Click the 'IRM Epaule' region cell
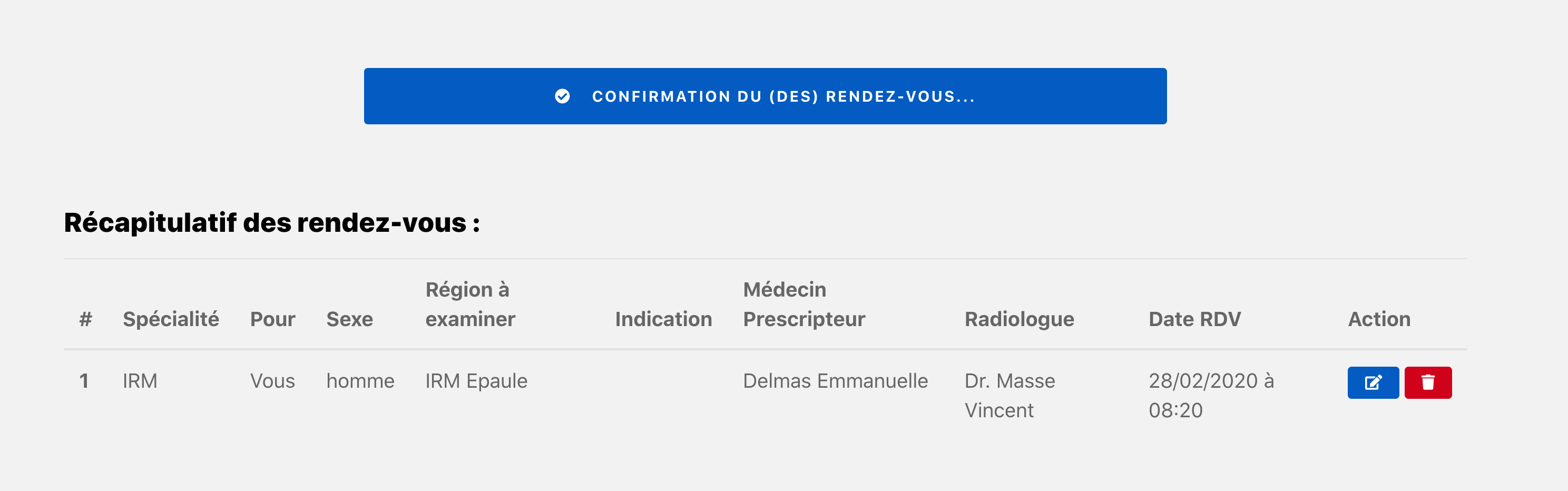This screenshot has height=491, width=1568. click(x=476, y=381)
